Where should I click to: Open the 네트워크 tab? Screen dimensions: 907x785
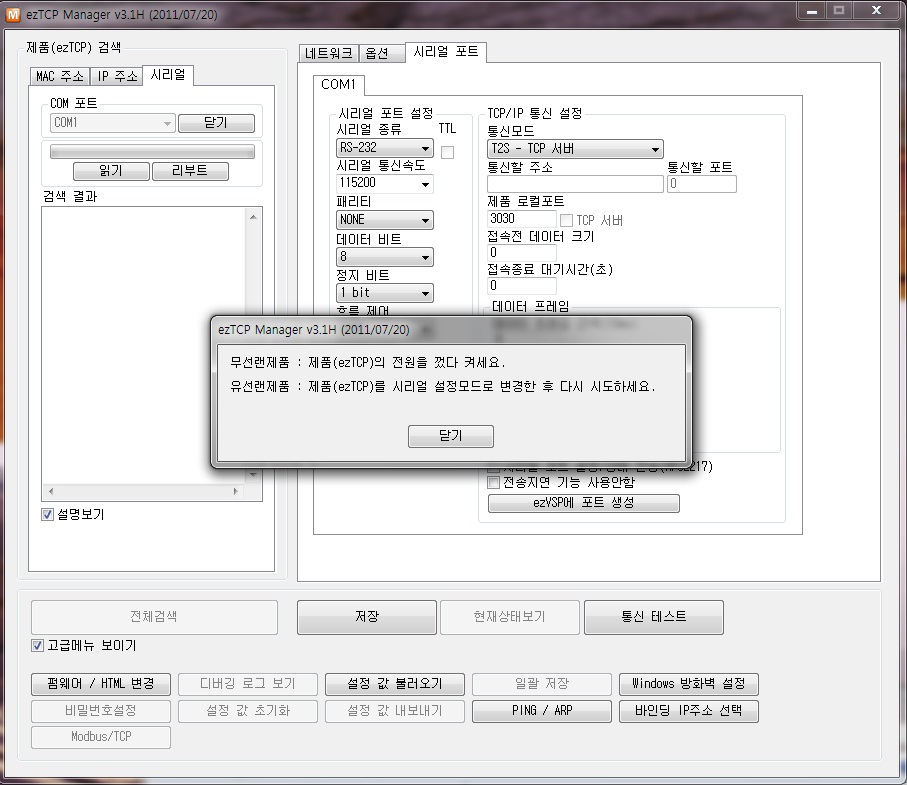point(329,53)
